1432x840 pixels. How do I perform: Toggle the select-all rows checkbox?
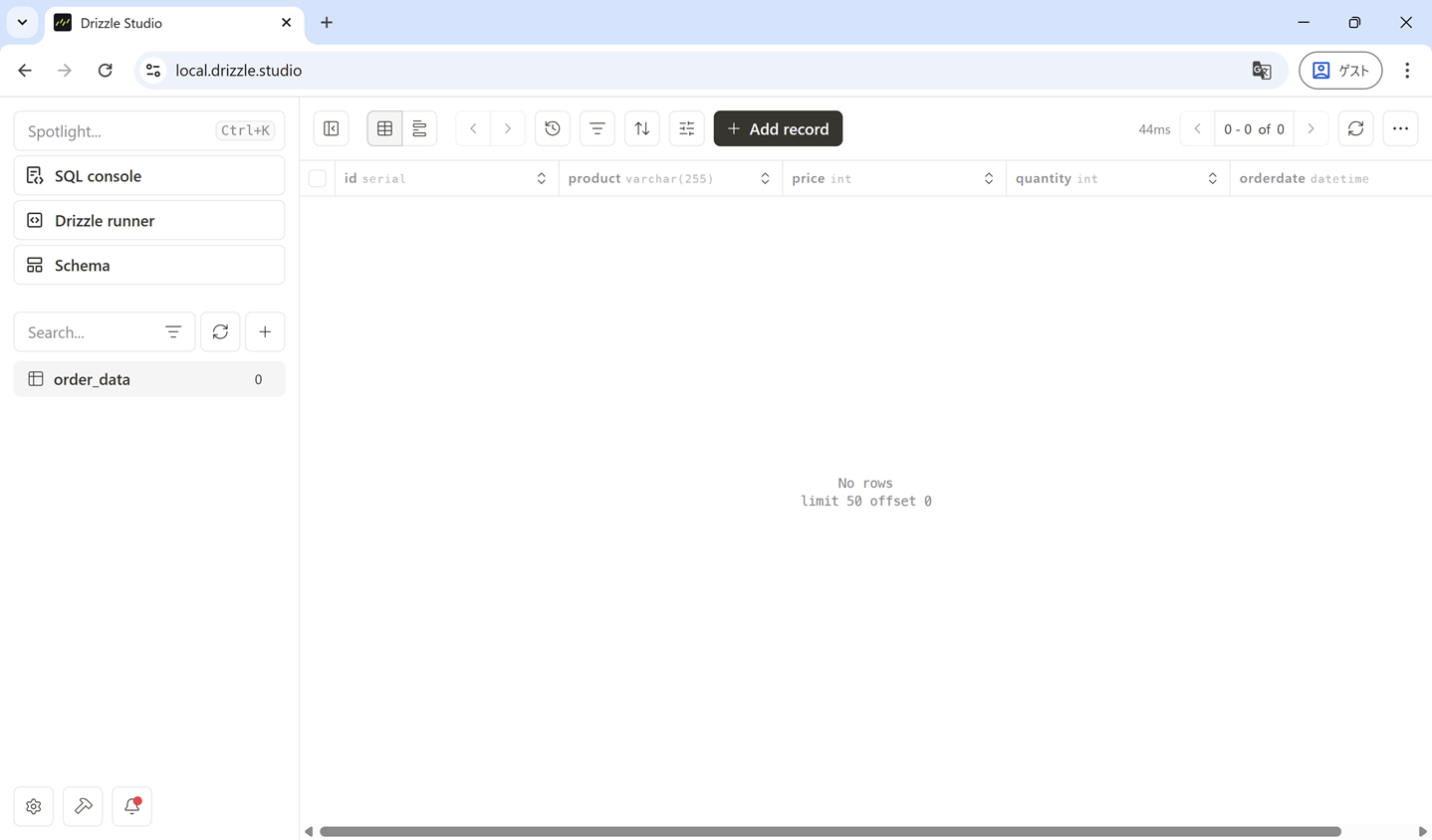(x=318, y=178)
